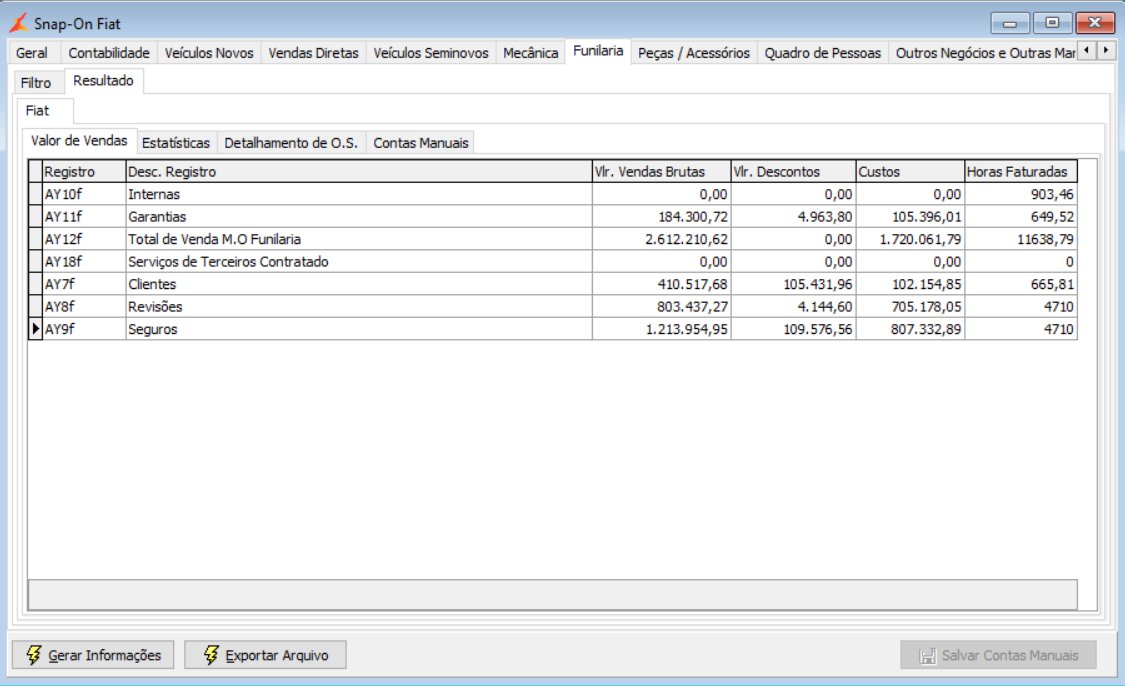This screenshot has width=1125, height=686.
Task: Click the row pointer arrow beside AY9f
Action: (x=35, y=329)
